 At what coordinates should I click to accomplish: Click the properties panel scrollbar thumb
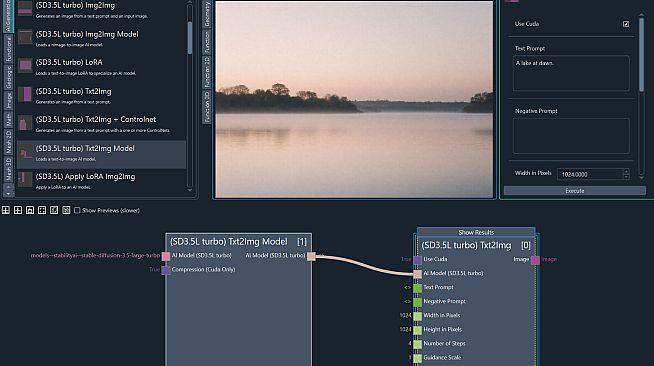click(641, 54)
